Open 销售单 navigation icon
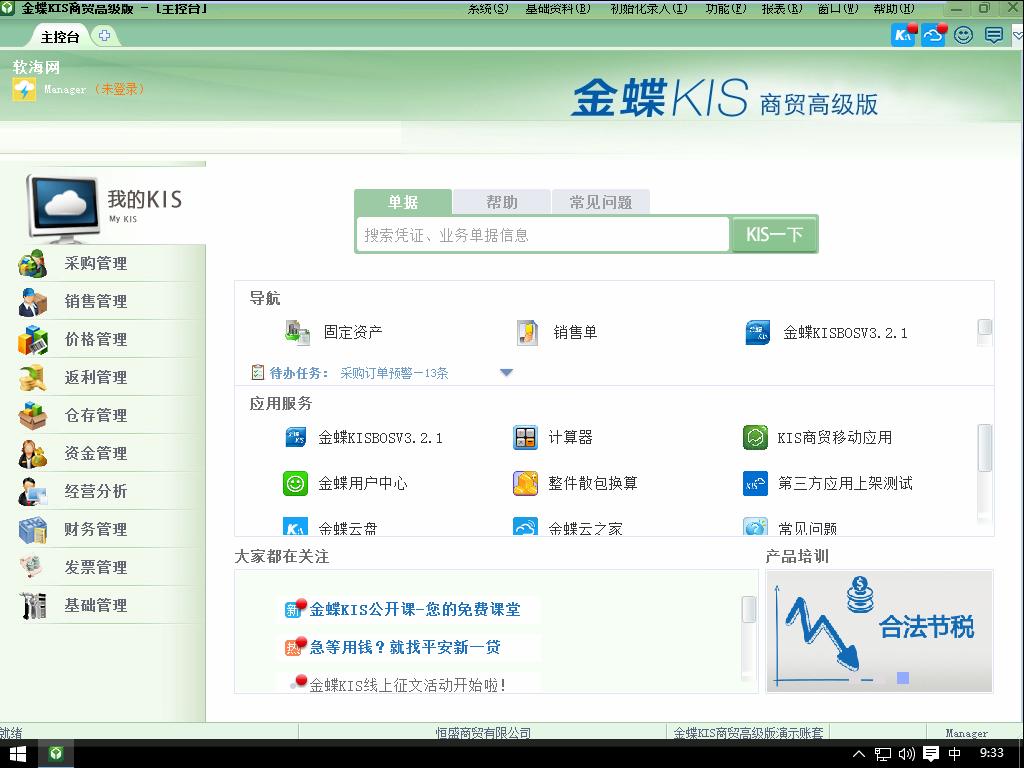Viewport: 1024px width, 768px height. [527, 332]
